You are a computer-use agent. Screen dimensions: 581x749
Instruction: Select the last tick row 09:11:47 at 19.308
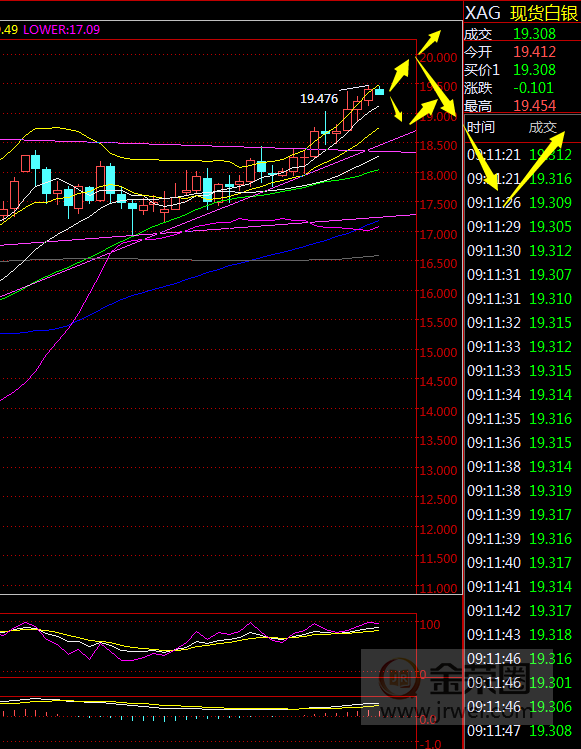tap(519, 730)
